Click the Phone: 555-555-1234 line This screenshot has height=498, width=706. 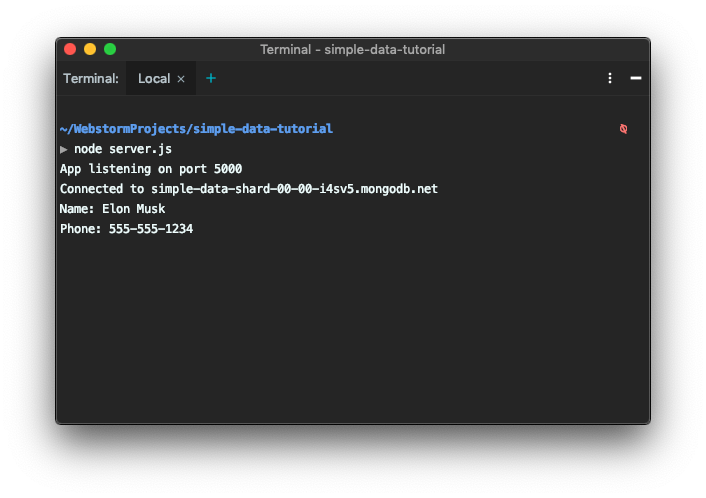[127, 229]
